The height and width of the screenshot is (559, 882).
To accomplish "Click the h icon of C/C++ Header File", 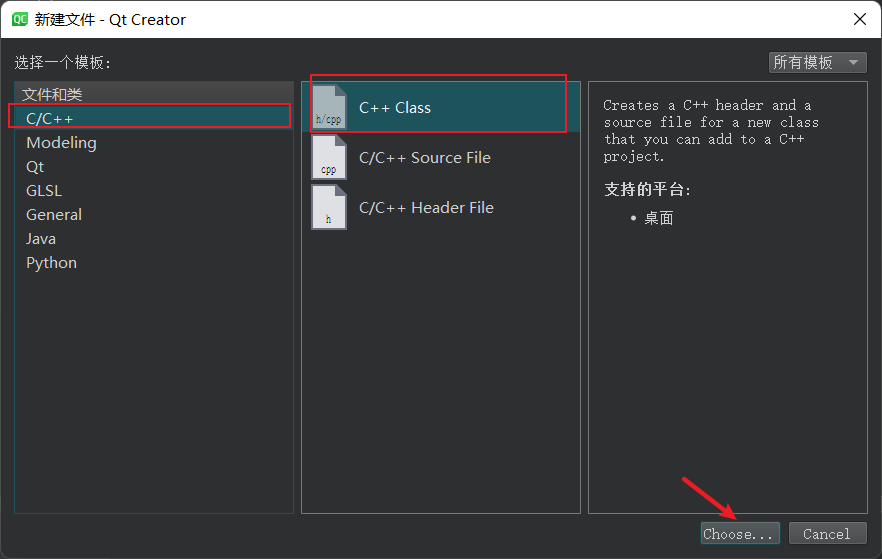I will (x=329, y=208).
